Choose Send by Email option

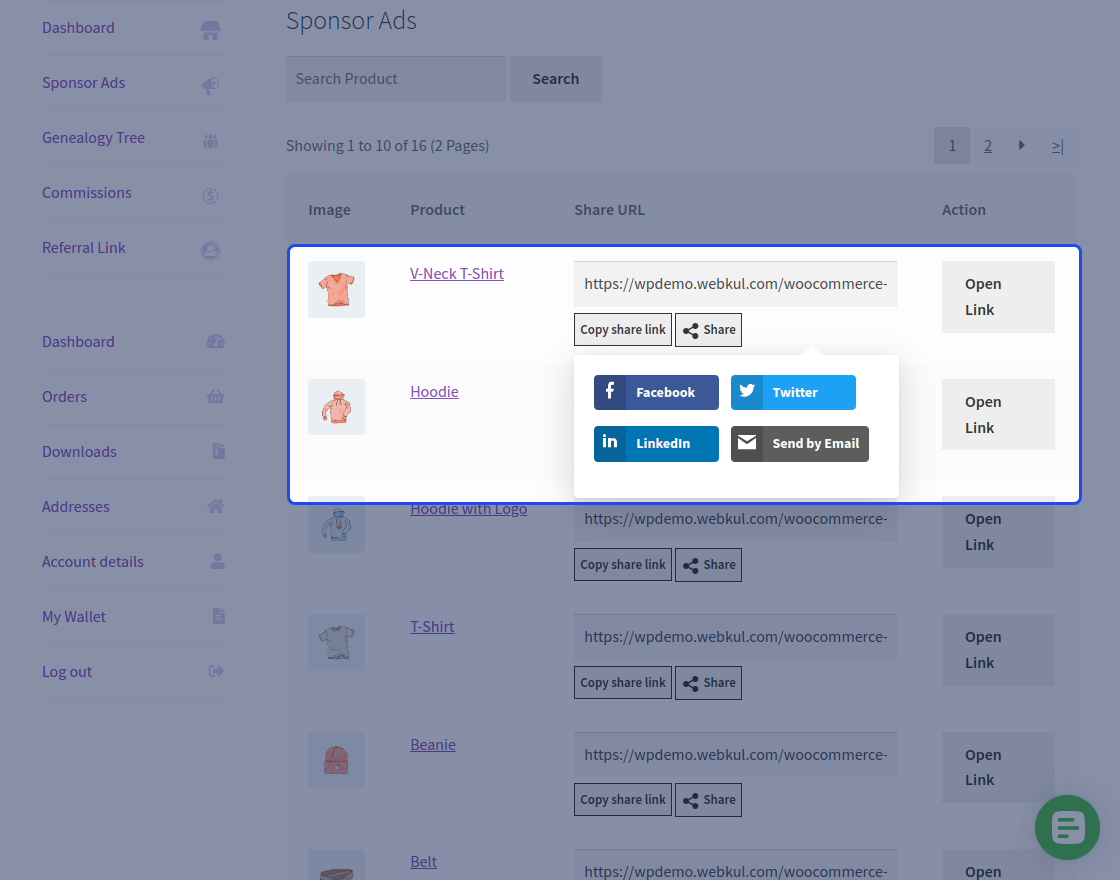(800, 444)
